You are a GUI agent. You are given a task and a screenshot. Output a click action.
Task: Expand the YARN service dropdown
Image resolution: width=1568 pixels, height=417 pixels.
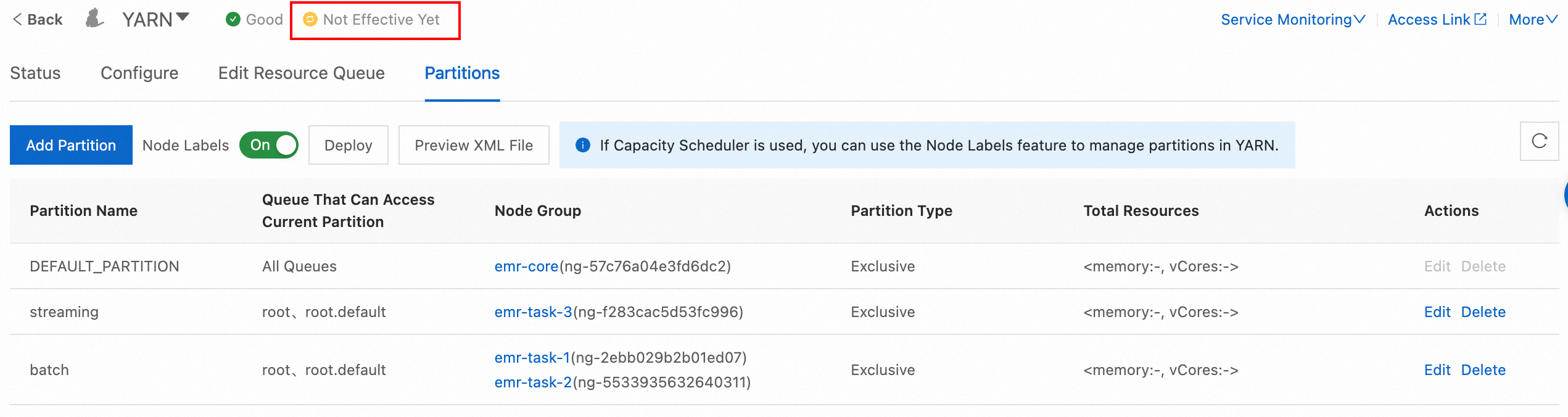[183, 17]
